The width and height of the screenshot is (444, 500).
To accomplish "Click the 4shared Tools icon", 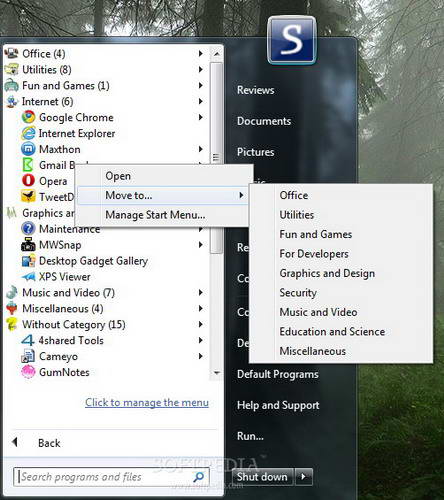I will coord(28,340).
